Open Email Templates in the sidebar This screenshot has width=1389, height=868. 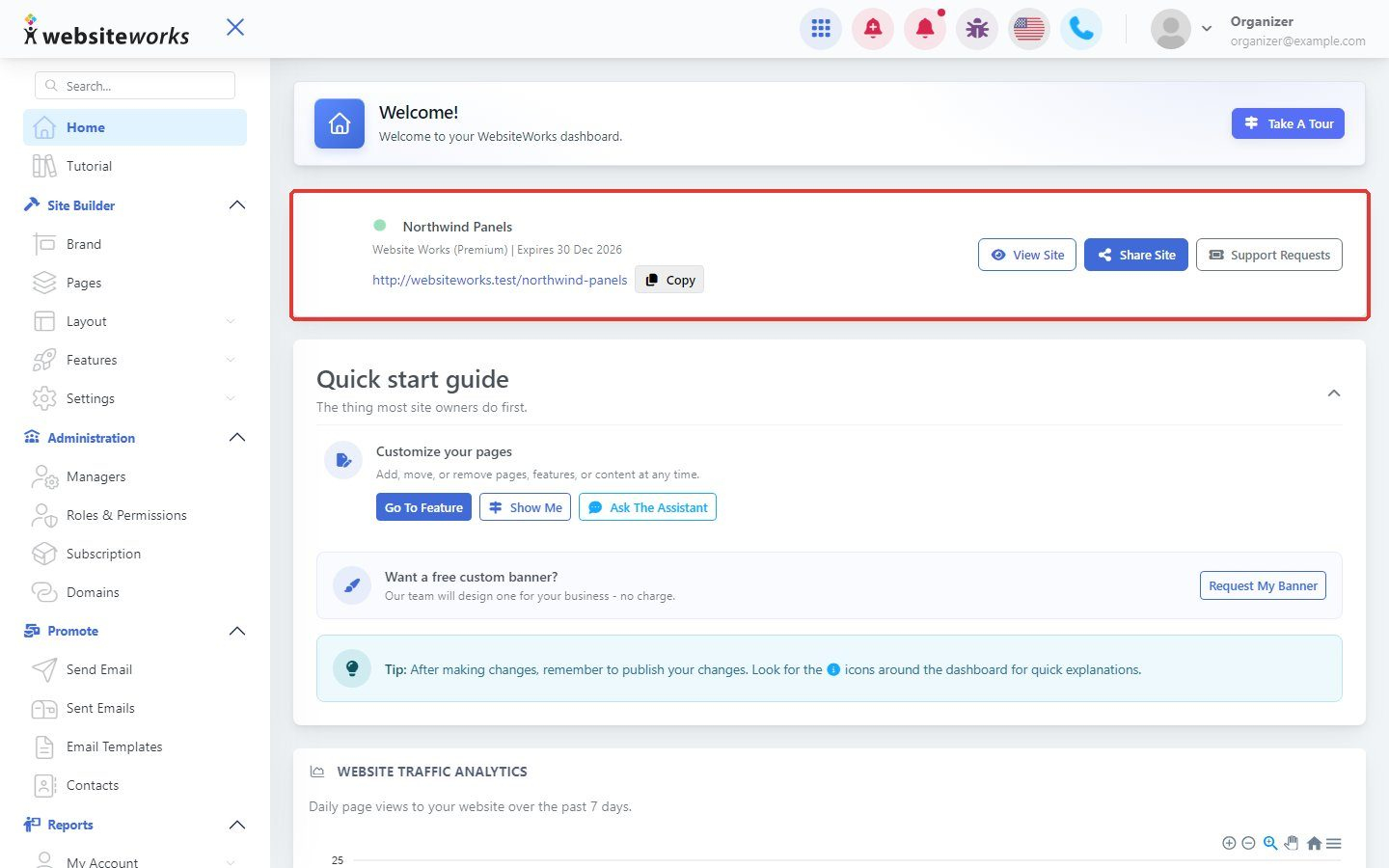pyautogui.click(x=135, y=746)
